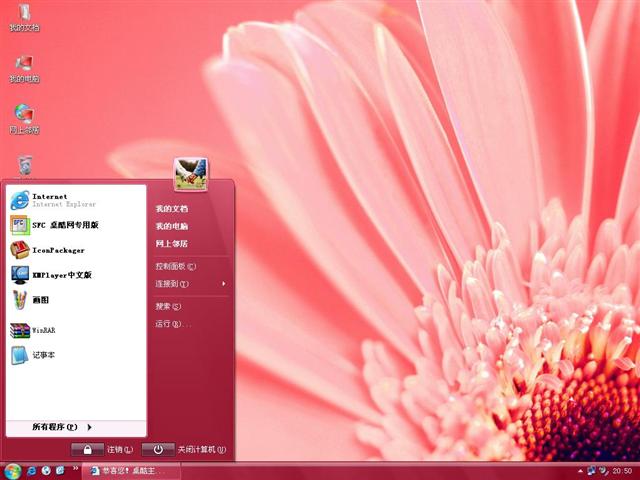Expand 连接到(T) submenu
Viewport: 640px width, 480px height.
(190, 284)
